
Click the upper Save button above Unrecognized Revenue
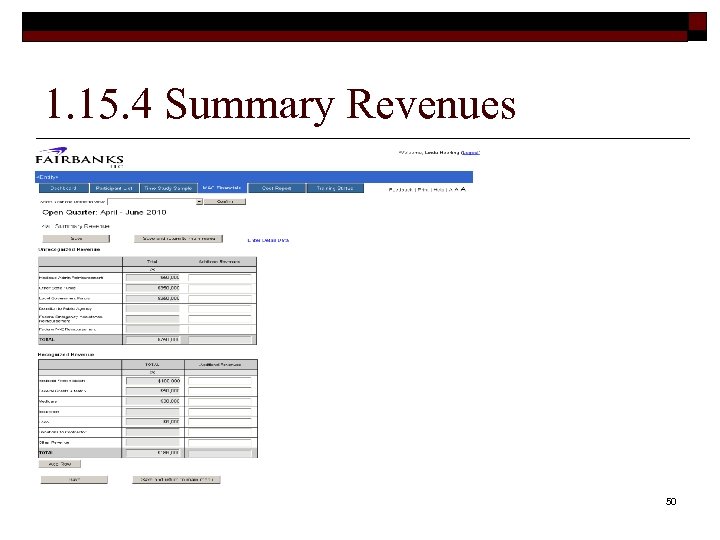(76, 239)
